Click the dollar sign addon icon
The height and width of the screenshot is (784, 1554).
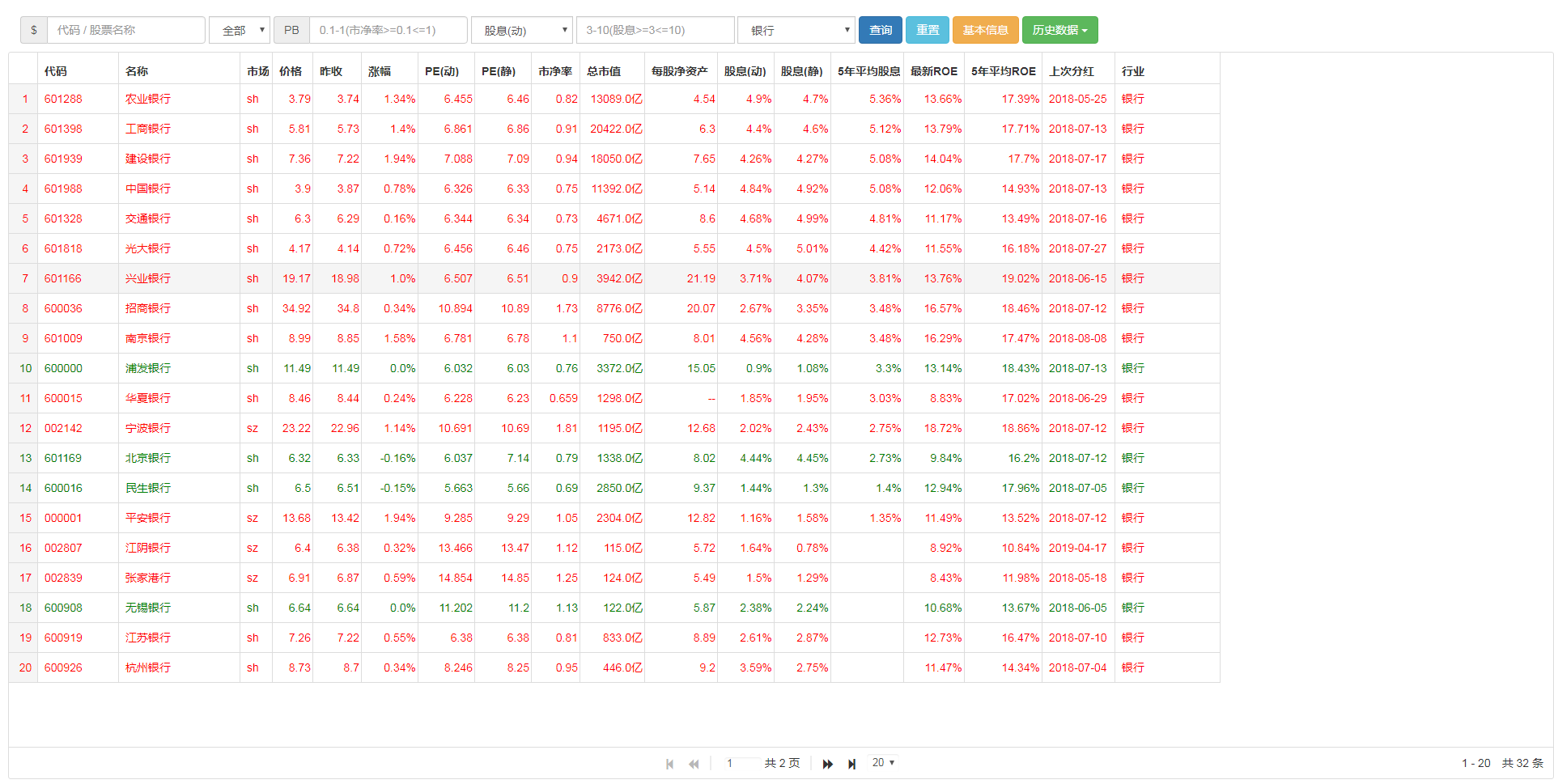[x=34, y=30]
